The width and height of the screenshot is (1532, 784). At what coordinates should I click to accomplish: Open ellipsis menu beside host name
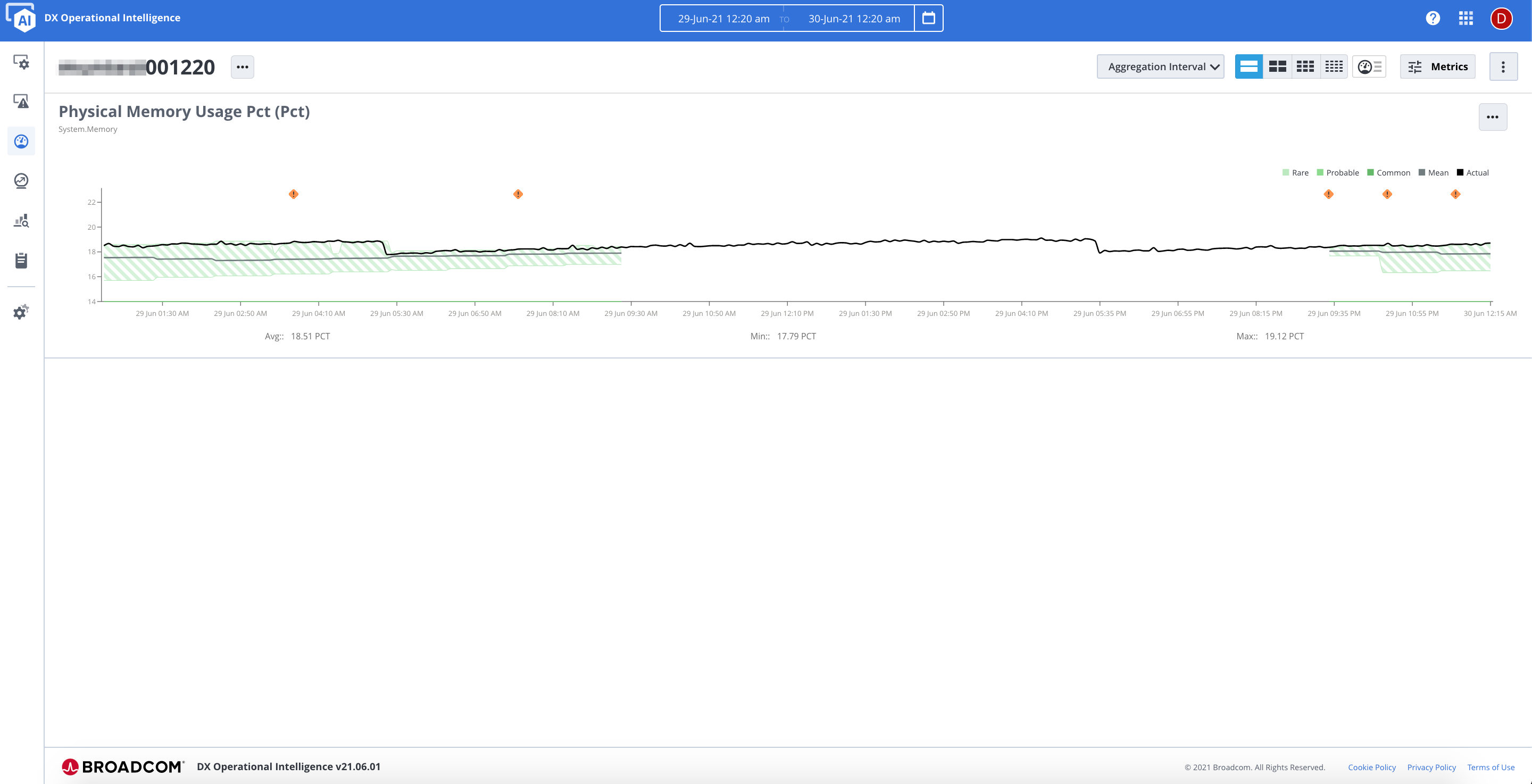[242, 67]
